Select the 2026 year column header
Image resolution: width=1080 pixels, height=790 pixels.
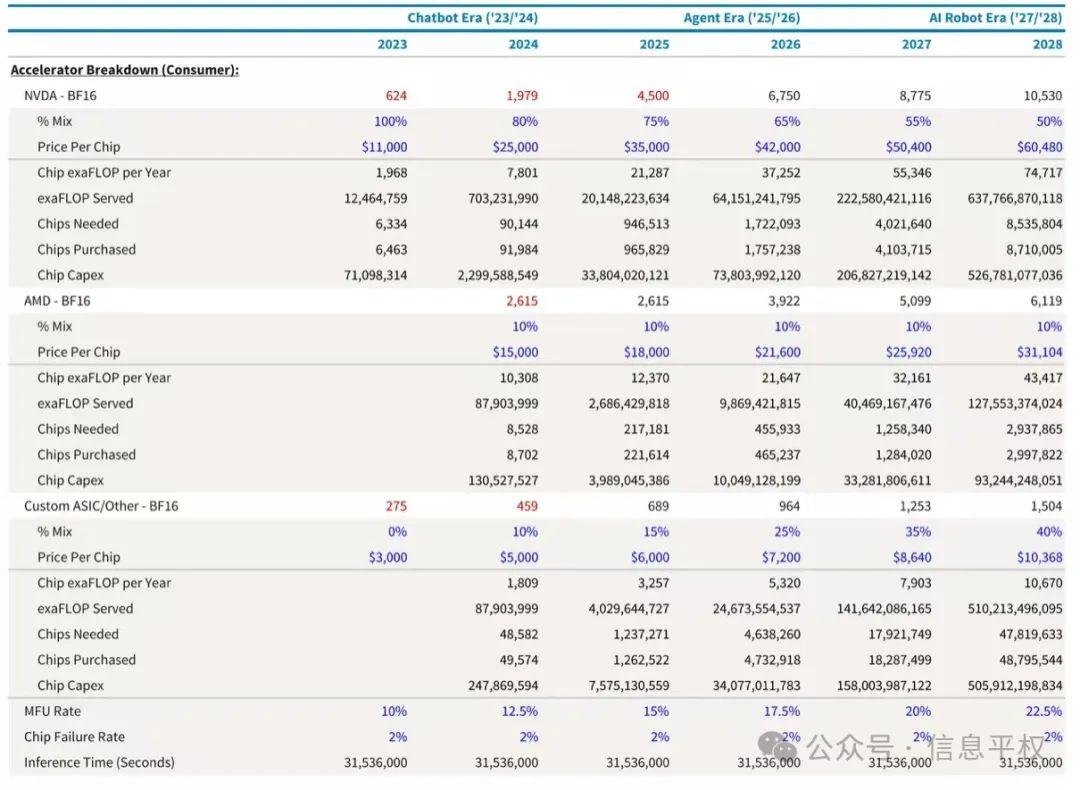[x=786, y=44]
